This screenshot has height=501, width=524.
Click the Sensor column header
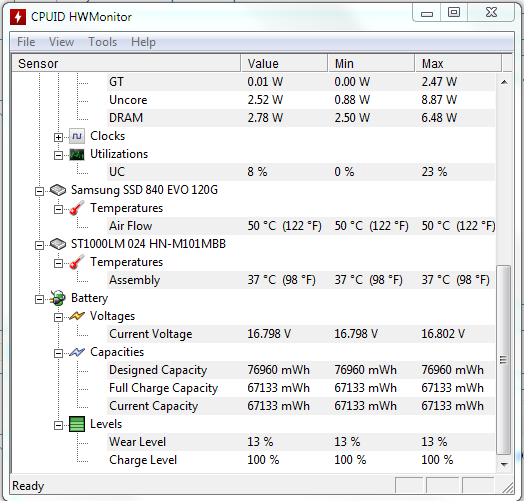[126, 64]
